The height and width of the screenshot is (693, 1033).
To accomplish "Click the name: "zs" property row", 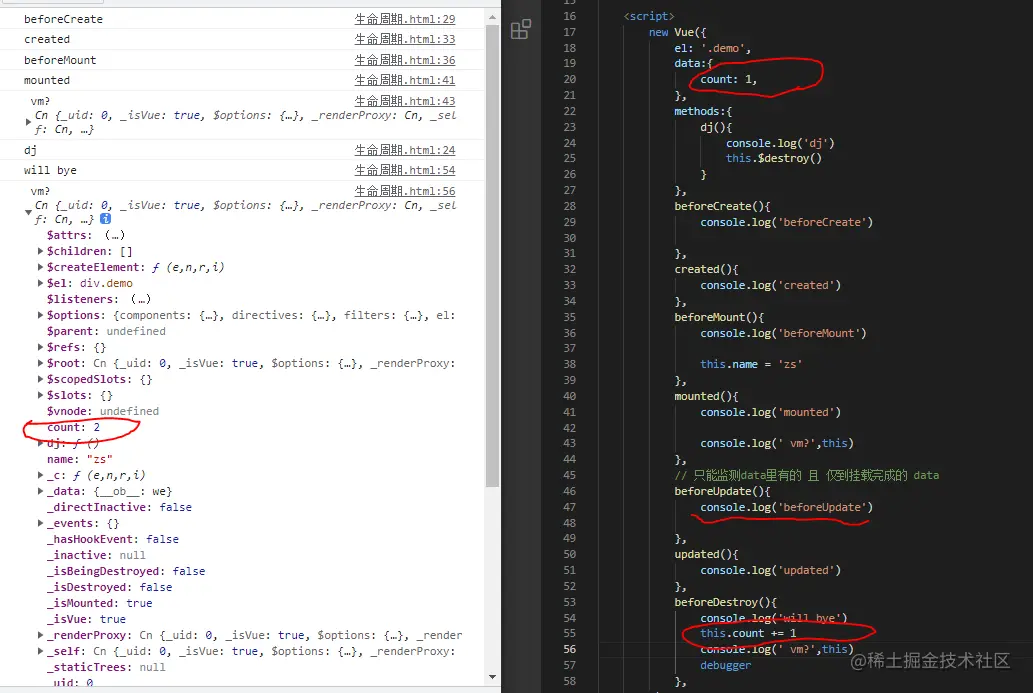I will coord(80,459).
